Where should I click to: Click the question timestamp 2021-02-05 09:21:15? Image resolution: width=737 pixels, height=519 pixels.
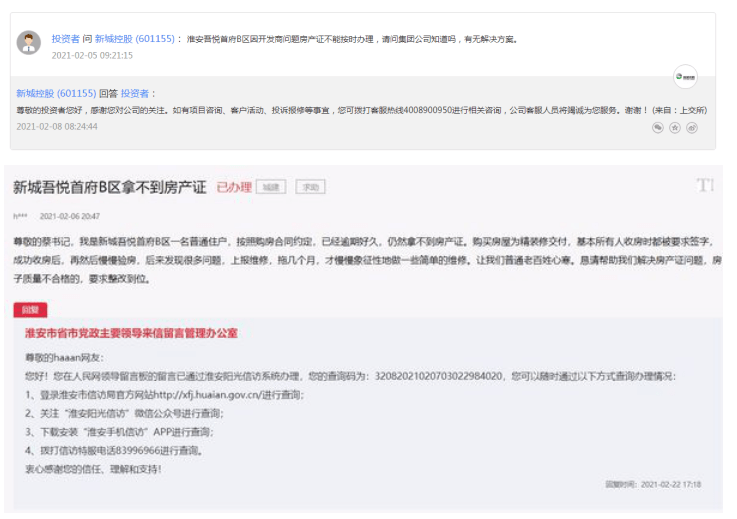point(92,56)
